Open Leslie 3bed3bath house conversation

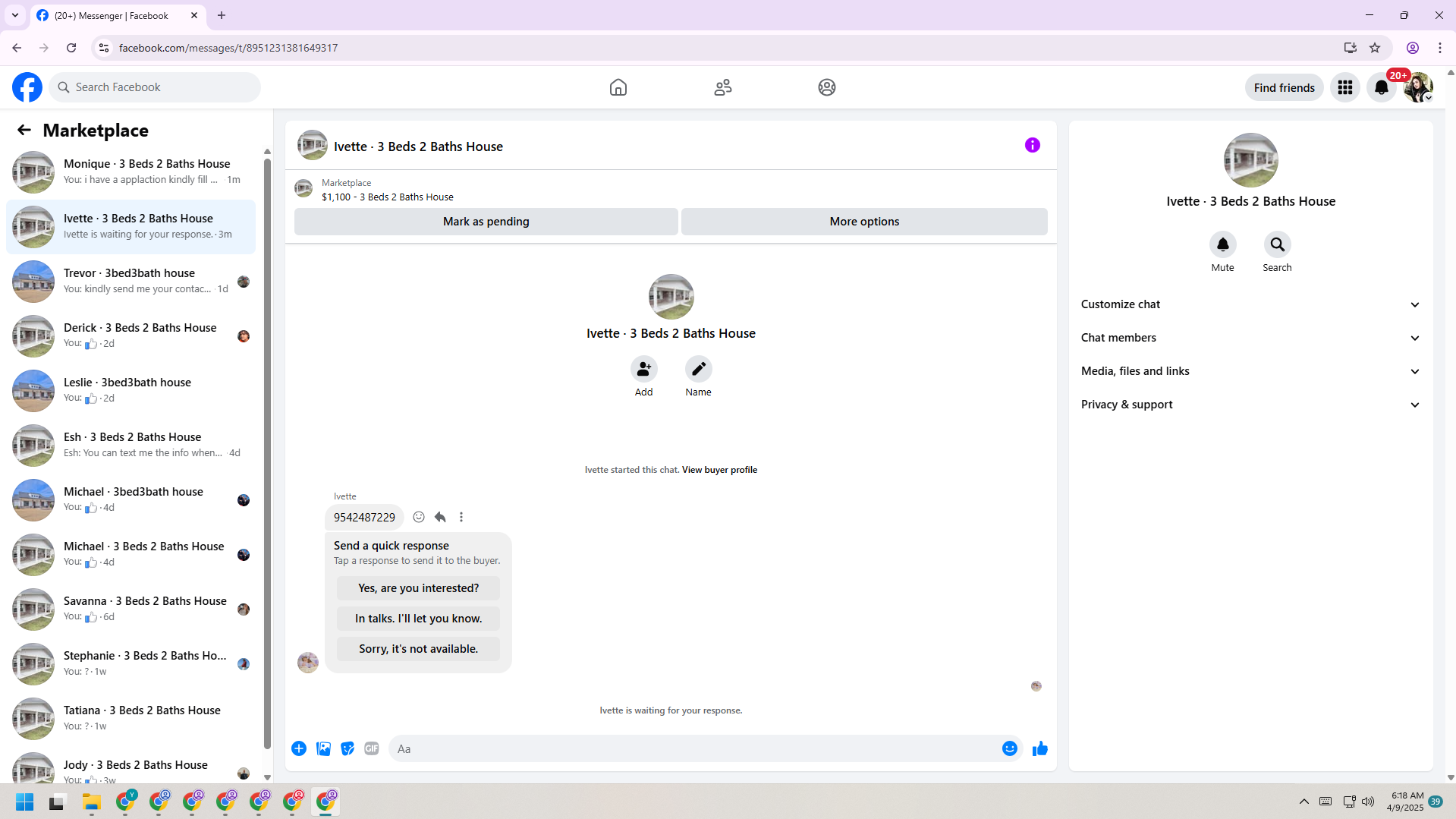(x=131, y=391)
